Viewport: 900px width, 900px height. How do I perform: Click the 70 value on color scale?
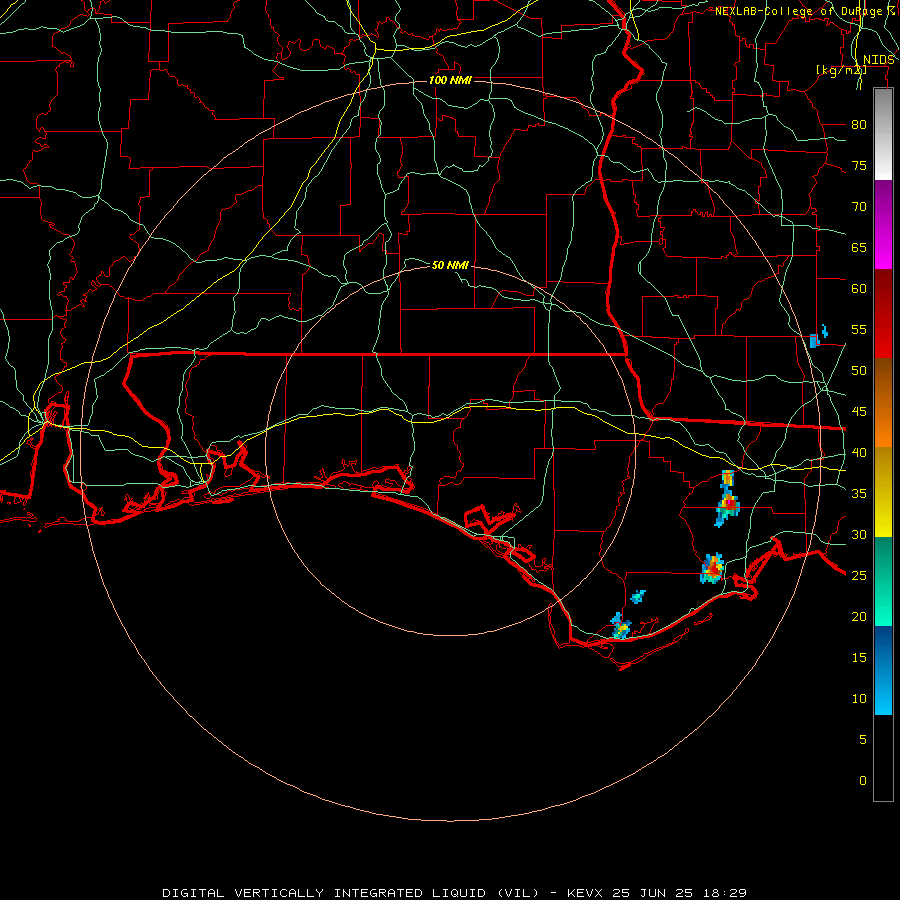pos(859,207)
